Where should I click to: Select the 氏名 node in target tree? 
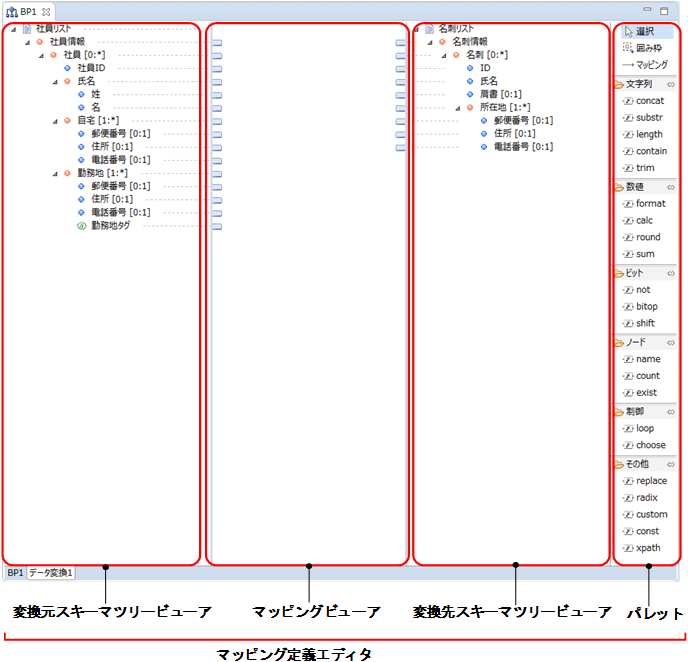pos(489,81)
